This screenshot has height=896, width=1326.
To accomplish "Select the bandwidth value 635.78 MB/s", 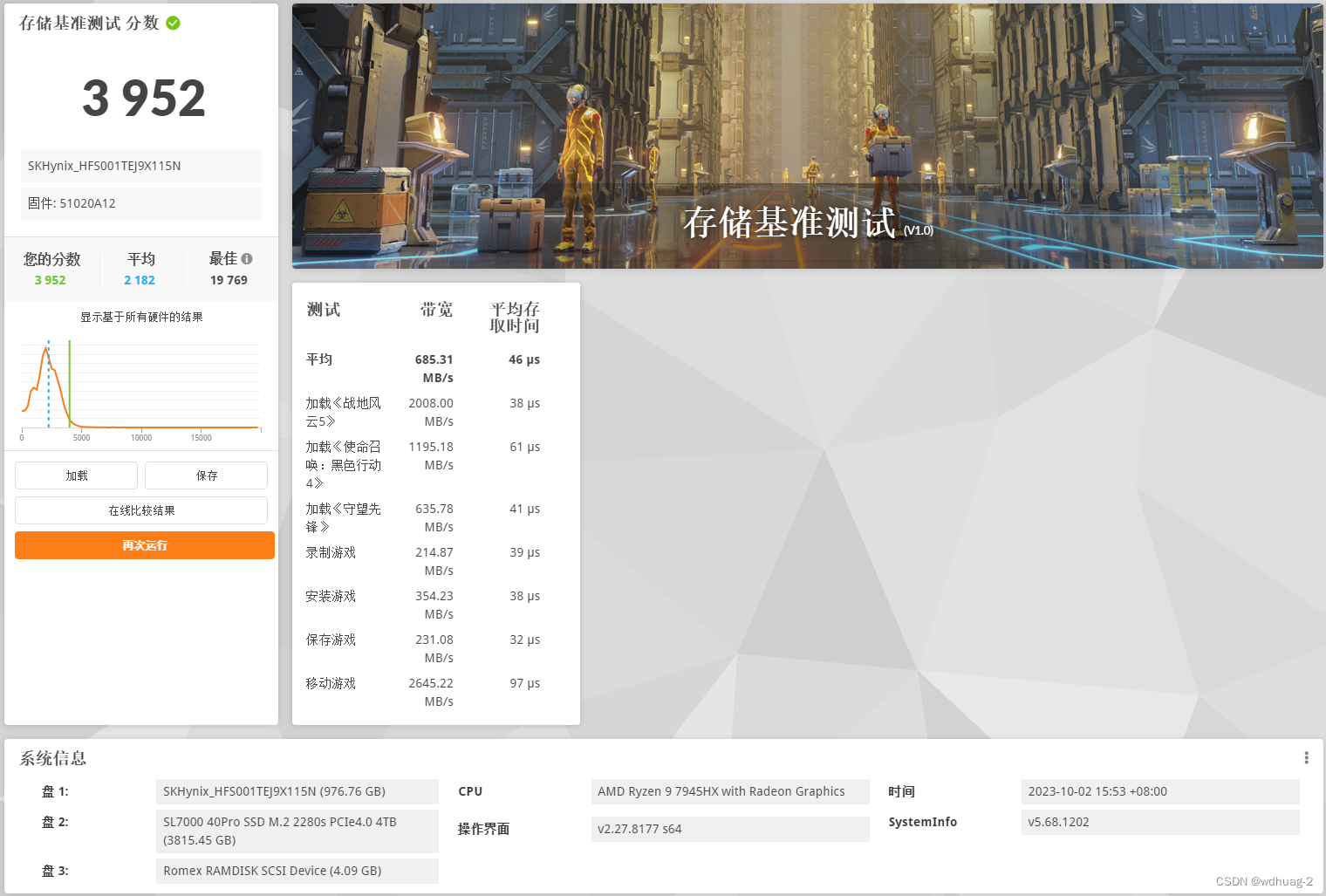I will (x=434, y=517).
